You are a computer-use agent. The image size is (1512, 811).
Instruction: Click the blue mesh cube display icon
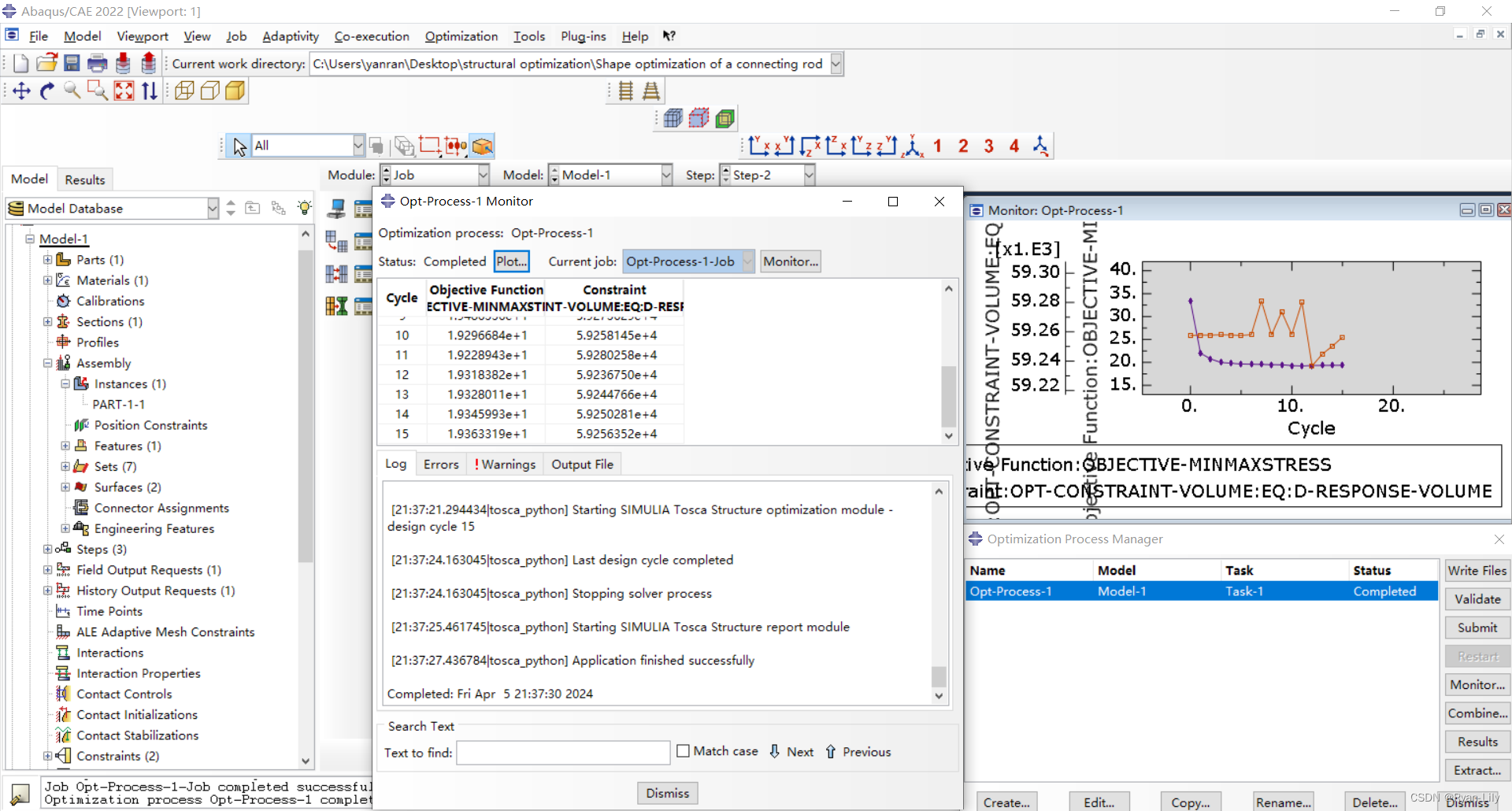673,118
